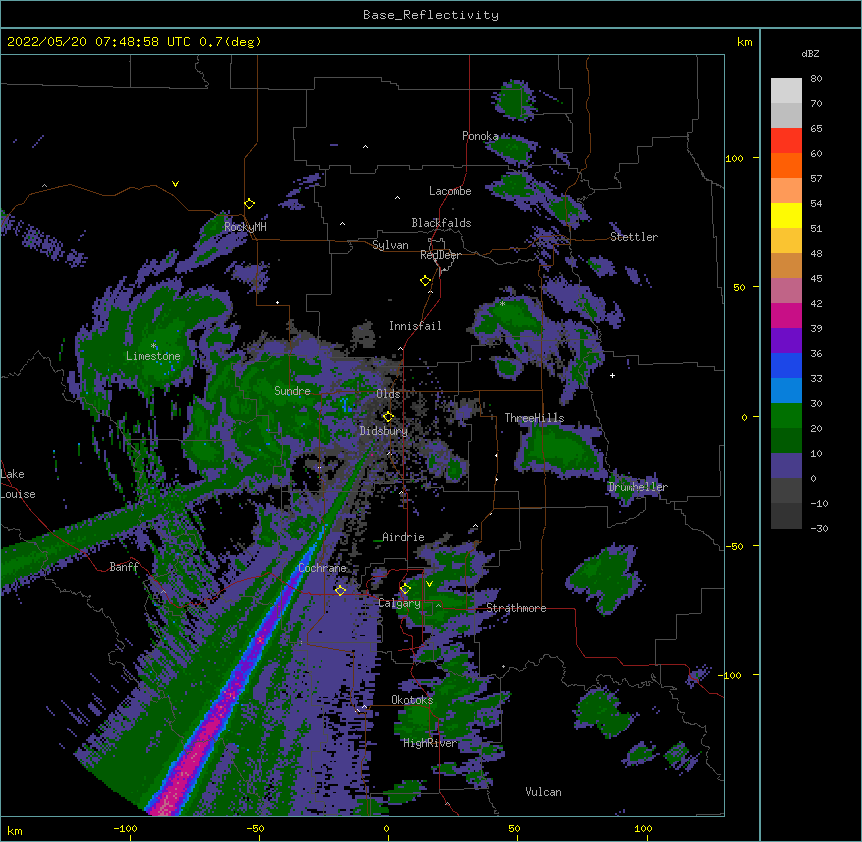Image resolution: width=862 pixels, height=842 pixels.
Task: Click the RedDeer city label
Action: 440,255
